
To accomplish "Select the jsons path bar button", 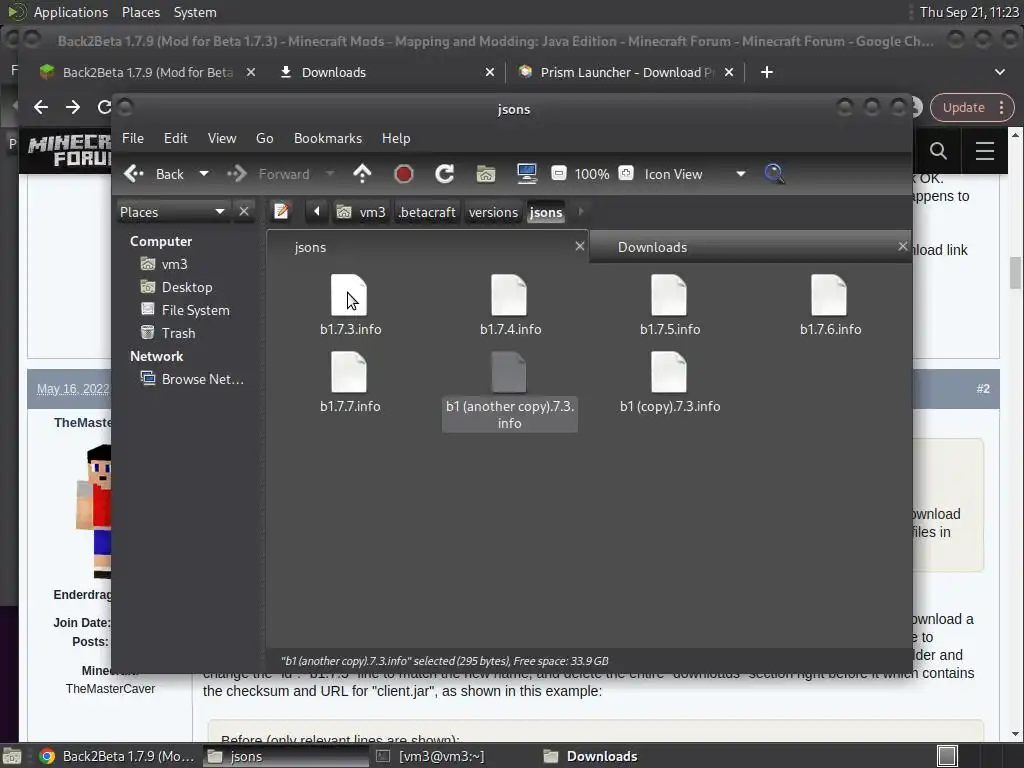I will click(x=546, y=212).
